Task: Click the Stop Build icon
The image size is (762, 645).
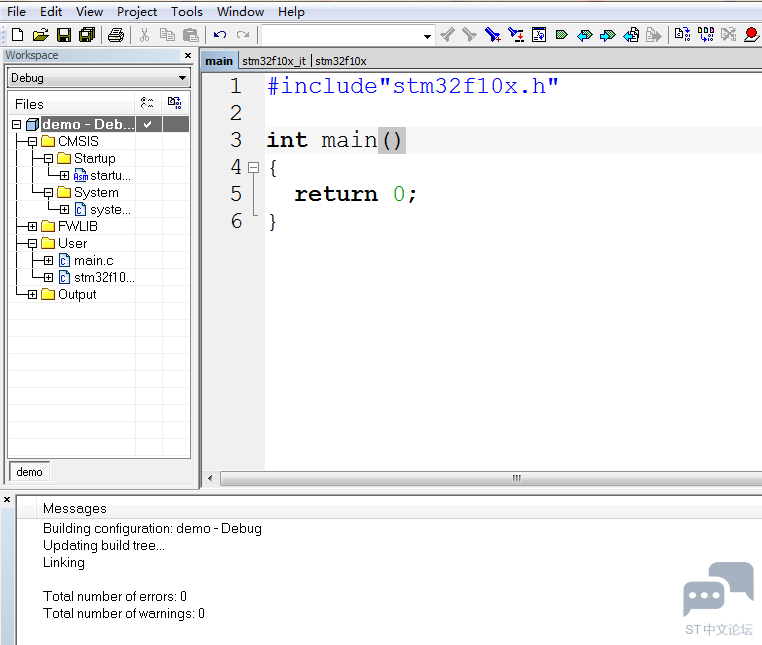Action: (x=728, y=35)
